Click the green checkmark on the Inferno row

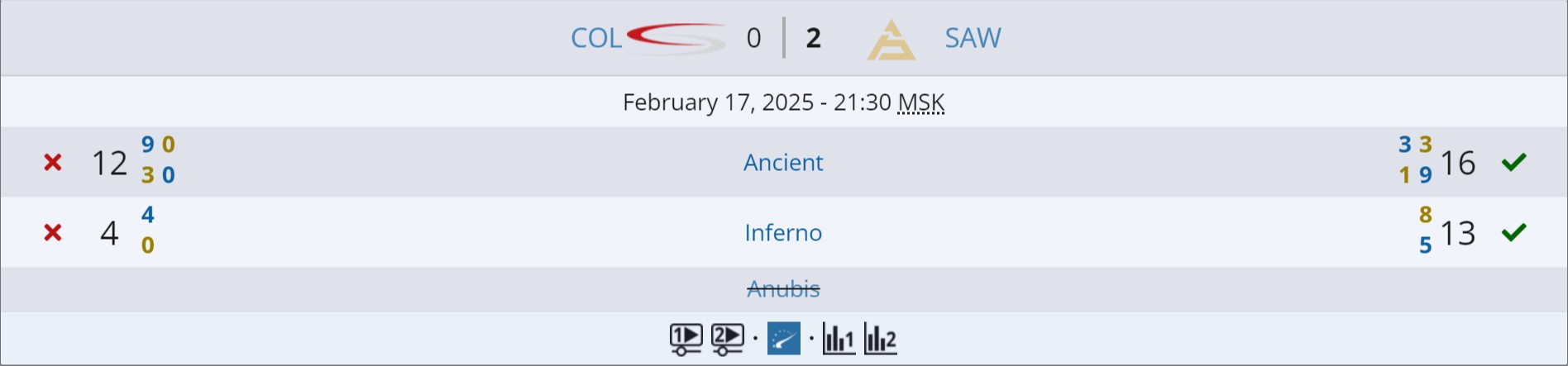(x=1513, y=233)
